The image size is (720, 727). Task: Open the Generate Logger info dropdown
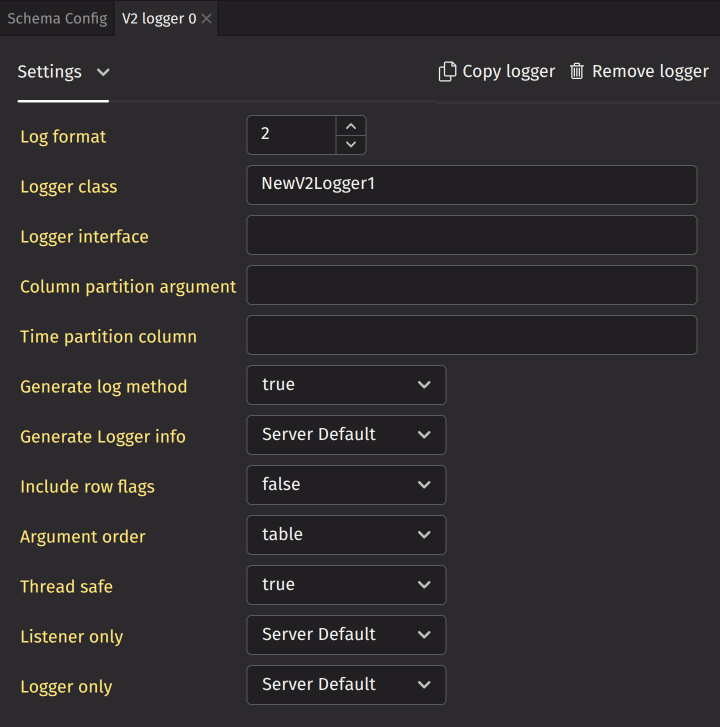pyautogui.click(x=346, y=435)
